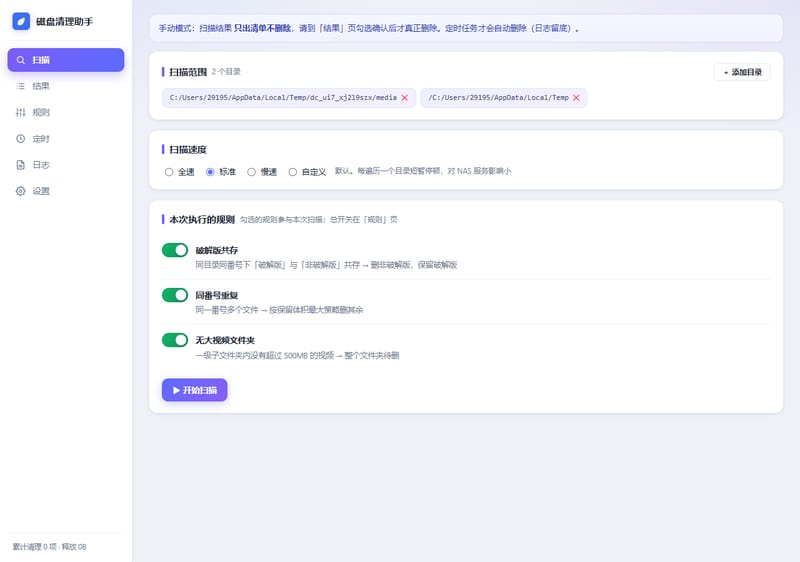The height and width of the screenshot is (562, 800).
Task: Click the 累计清理 0 项 status text
Action: 49,547
